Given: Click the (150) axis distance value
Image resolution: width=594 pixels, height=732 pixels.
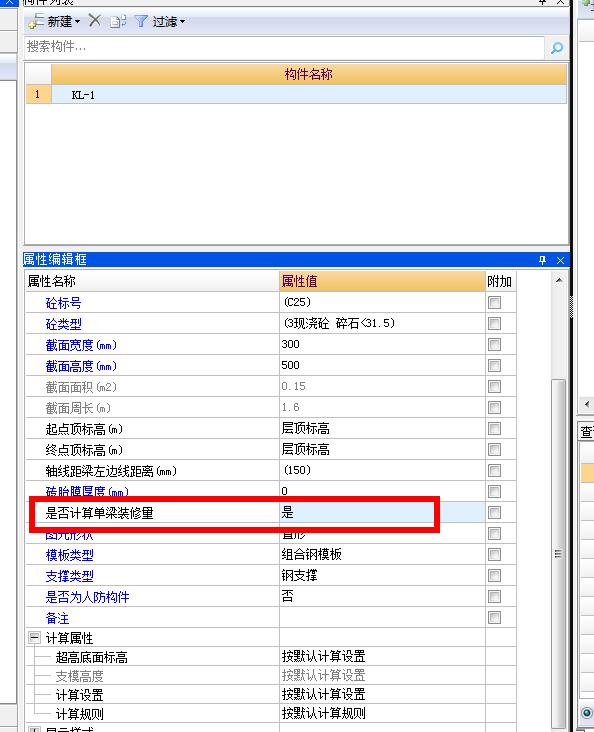Looking at the screenshot, I should (x=382, y=471).
